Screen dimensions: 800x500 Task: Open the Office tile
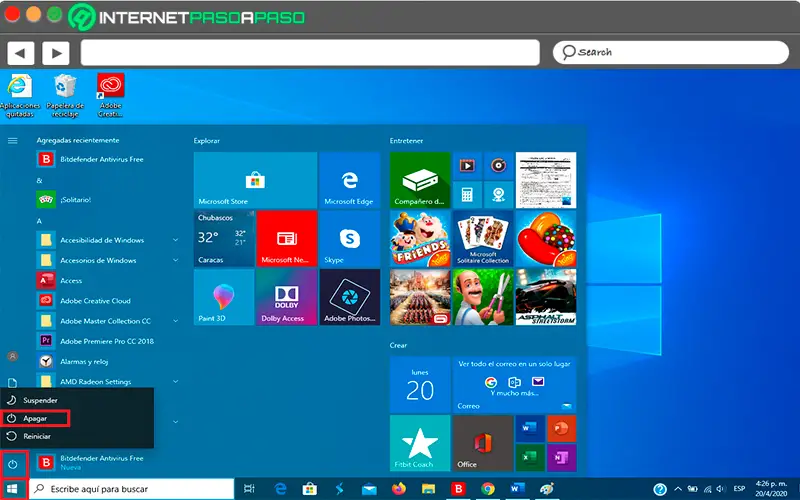[x=483, y=443]
